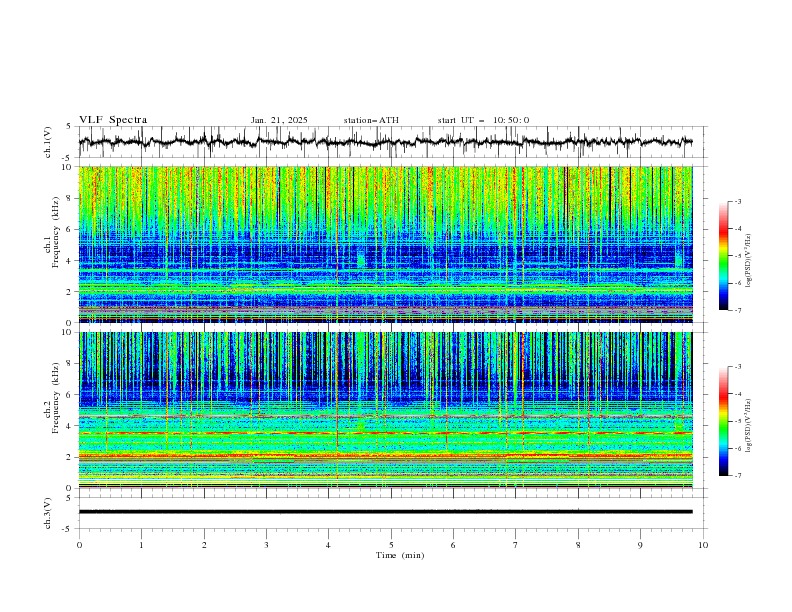The image size is (792, 612).
Task: Select the "ch.3(V)" waveform axis label
Action: click(48, 513)
